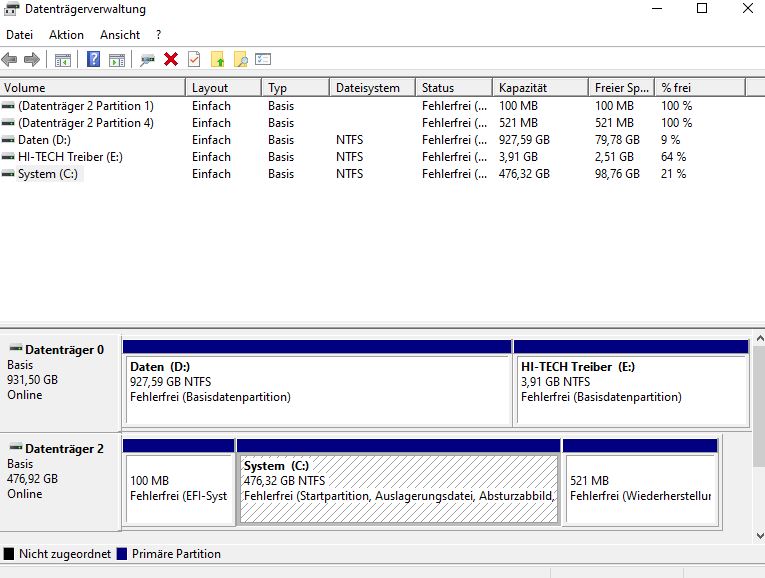Viewport: 765px width, 578px height.
Task: Click the yellow folder with green arrow icon
Action: pyautogui.click(x=218, y=60)
